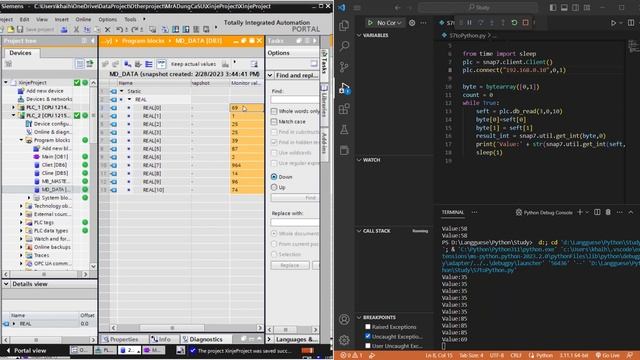Split the terminal panel

coord(597,212)
